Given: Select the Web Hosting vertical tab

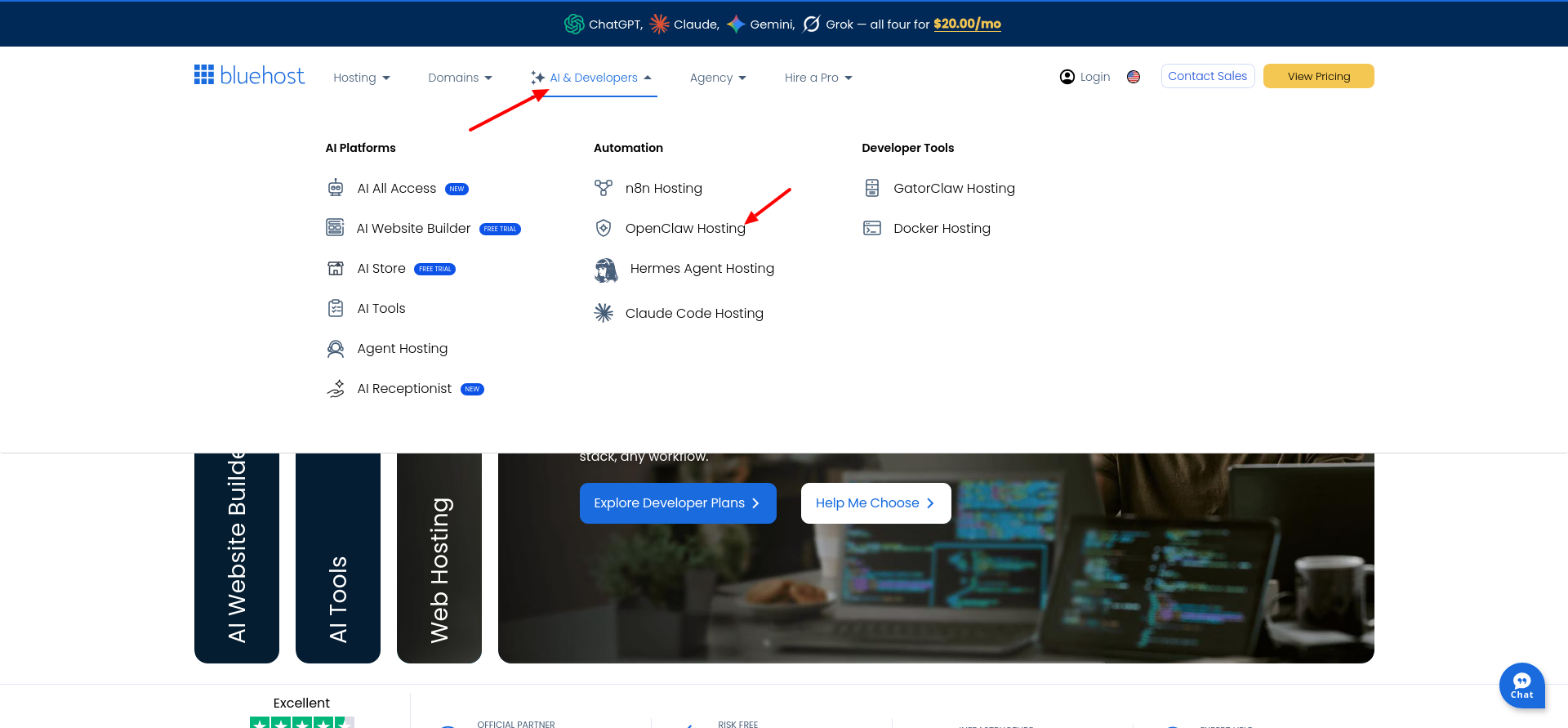Looking at the screenshot, I should click(439, 558).
